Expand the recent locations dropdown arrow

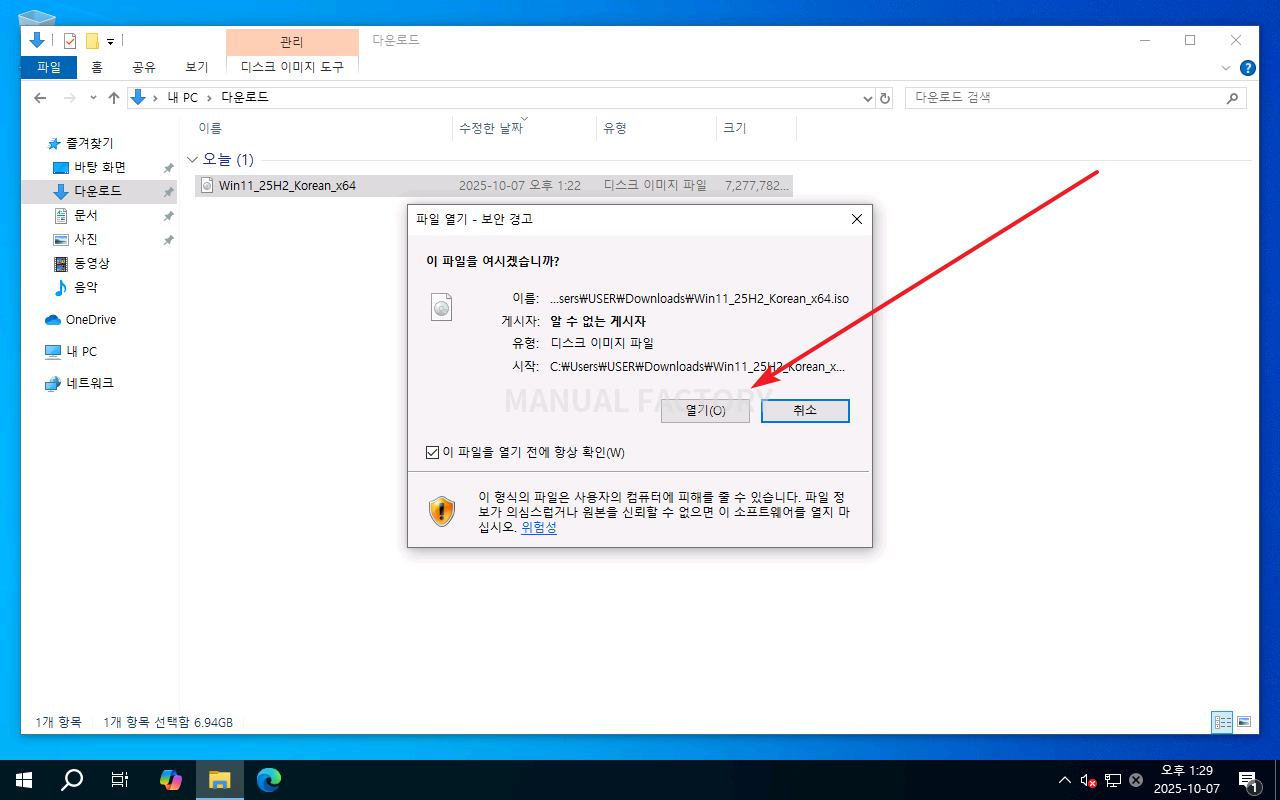[93, 98]
